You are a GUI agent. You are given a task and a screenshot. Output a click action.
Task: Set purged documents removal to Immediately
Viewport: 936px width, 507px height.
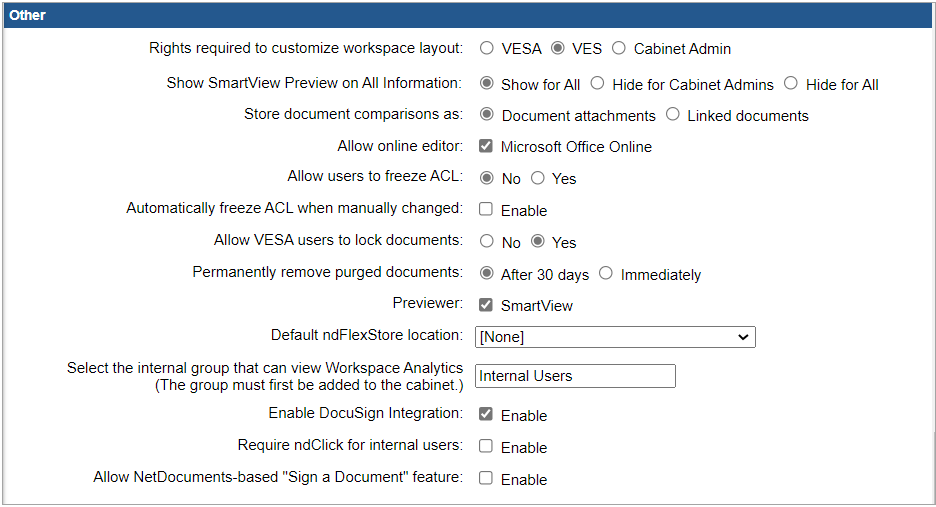[606, 274]
